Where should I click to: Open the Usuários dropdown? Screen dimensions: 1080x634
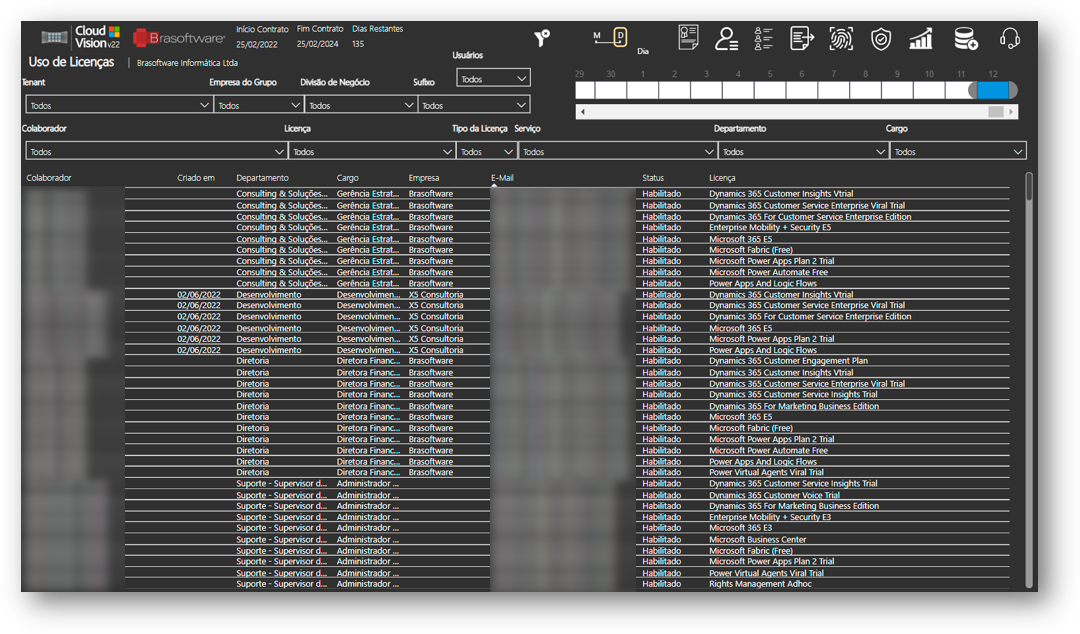point(493,78)
